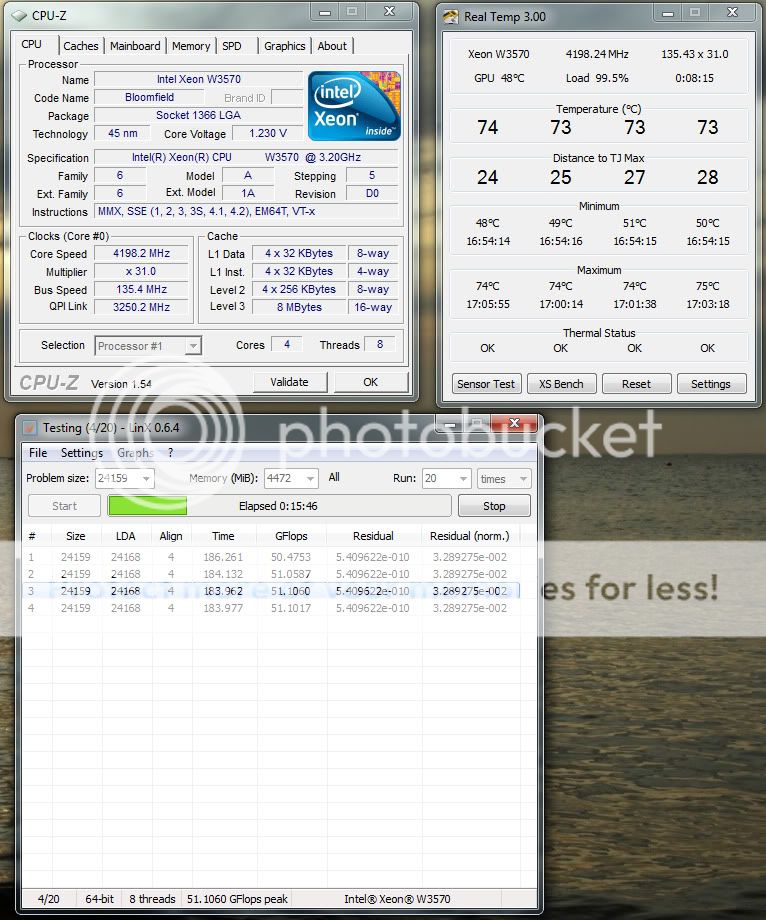The image size is (766, 920).
Task: Click the disabled Start button in LinX
Action: click(65, 506)
